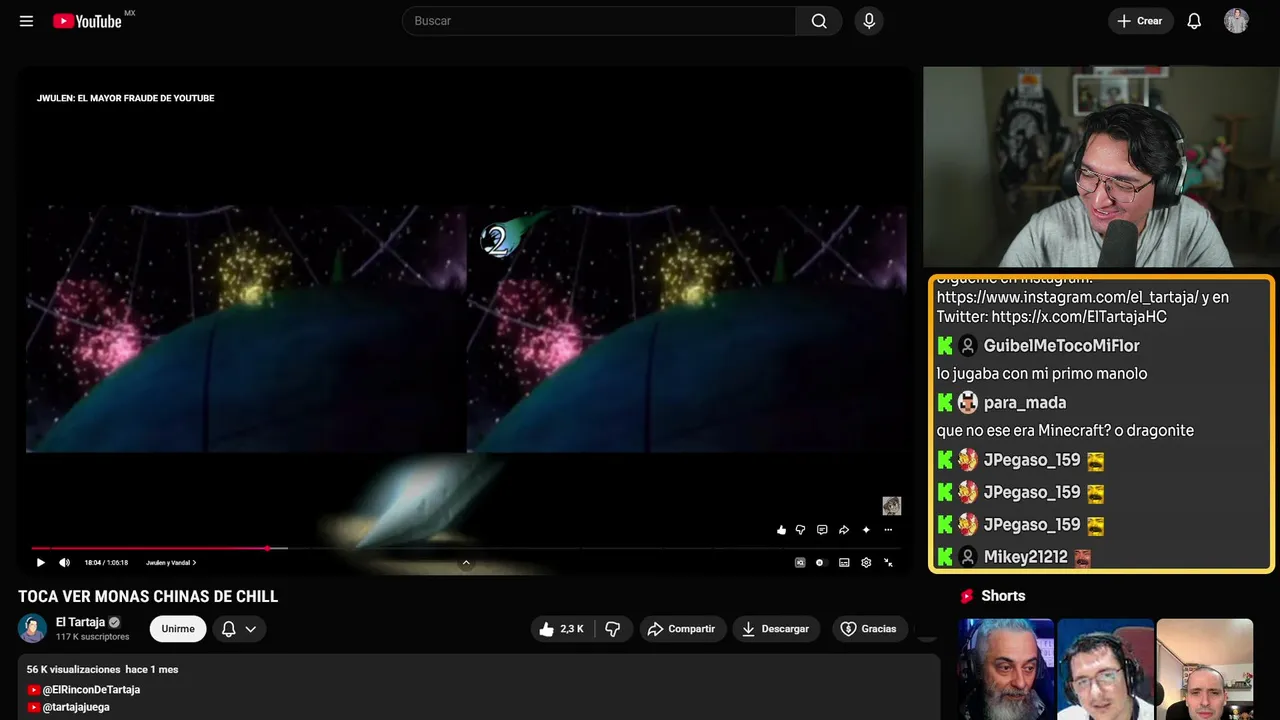Open the YouTube guide hamburger menu
The height and width of the screenshot is (720, 1280).
coord(26,21)
